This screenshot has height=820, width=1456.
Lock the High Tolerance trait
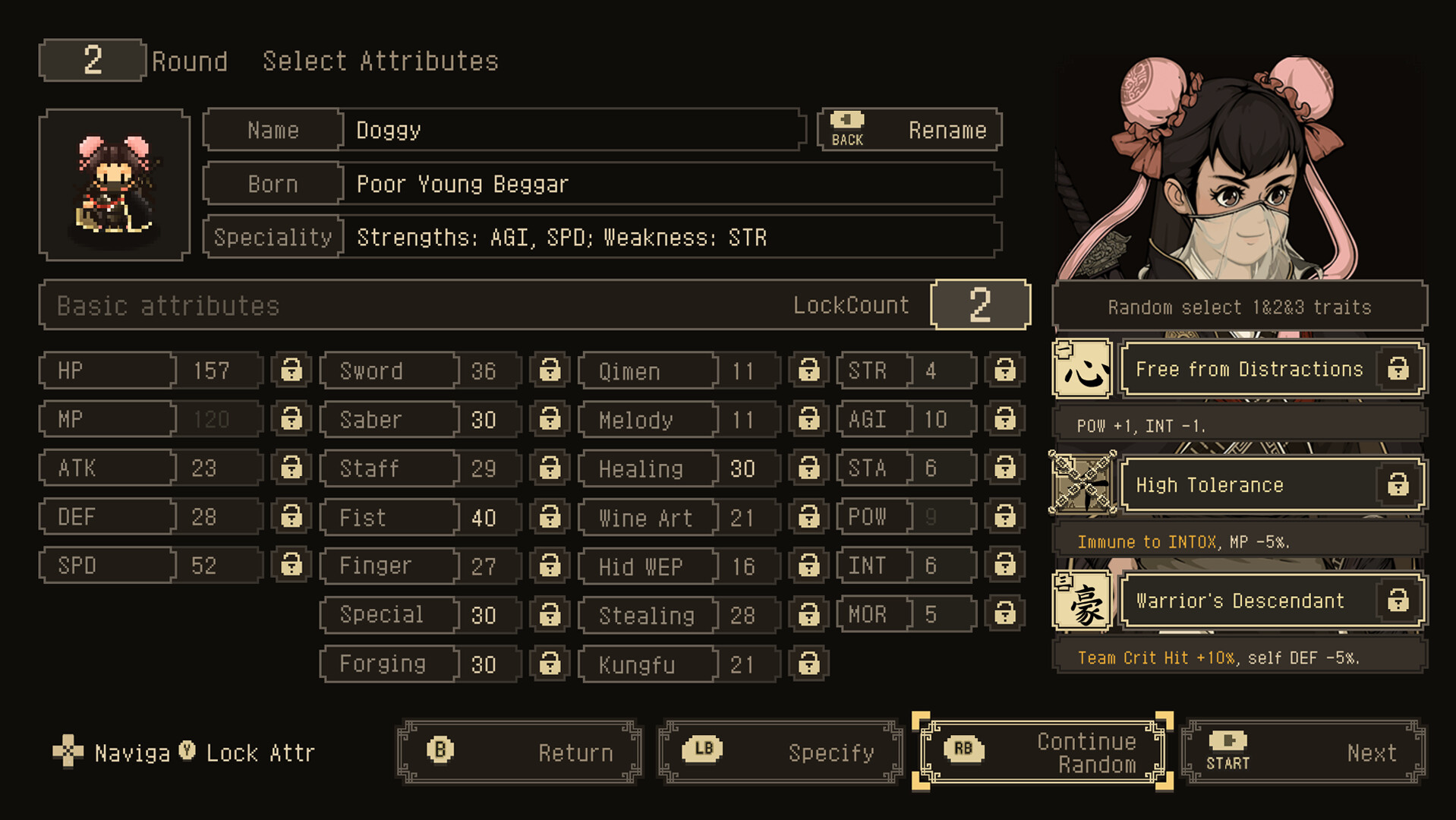tap(1398, 484)
